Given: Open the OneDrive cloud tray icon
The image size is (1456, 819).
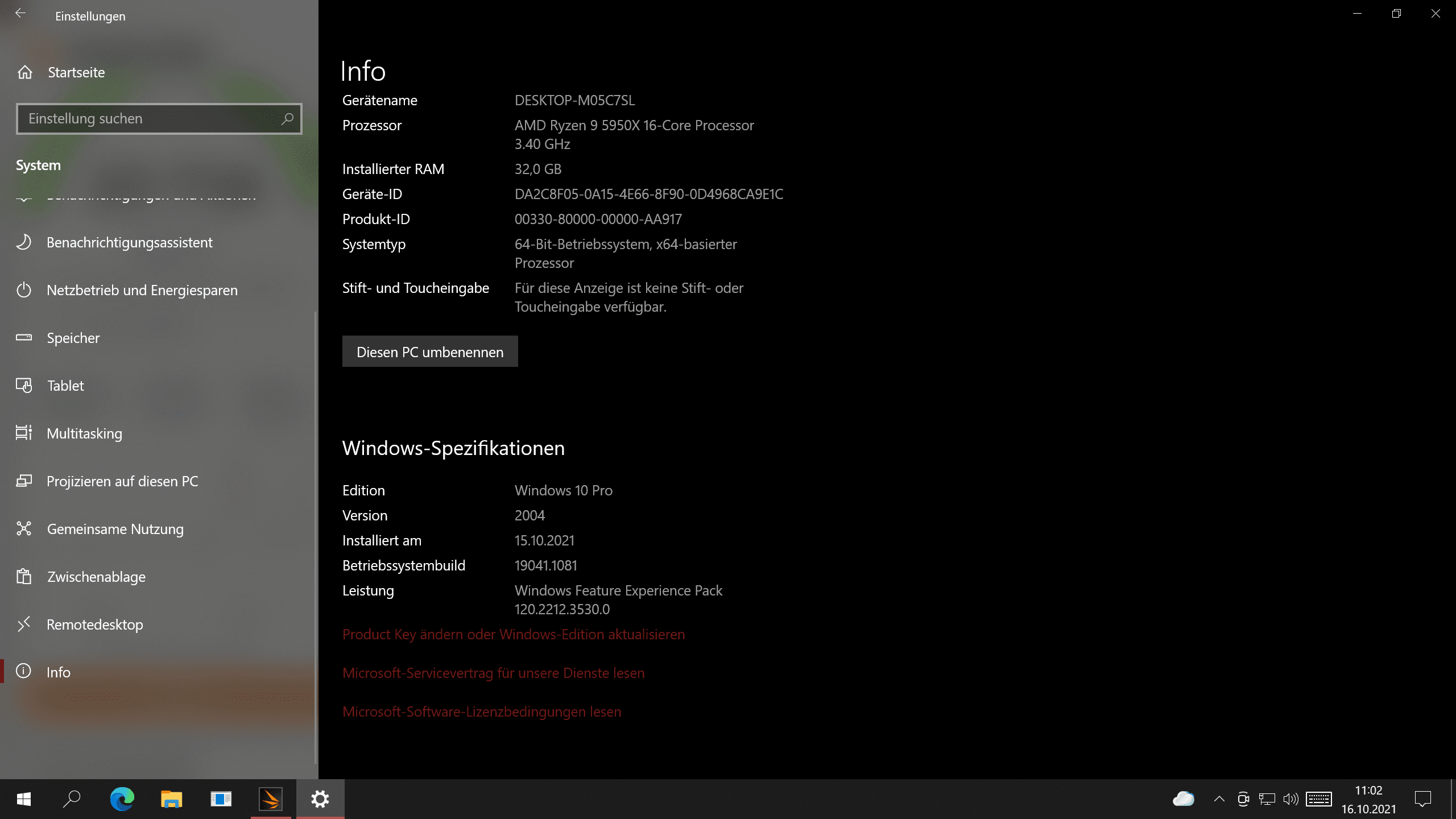Looking at the screenshot, I should pyautogui.click(x=1184, y=799).
